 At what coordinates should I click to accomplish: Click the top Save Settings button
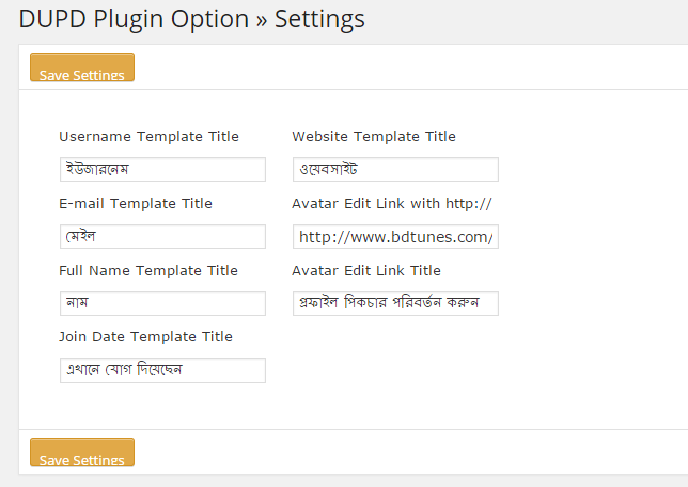coord(82,68)
